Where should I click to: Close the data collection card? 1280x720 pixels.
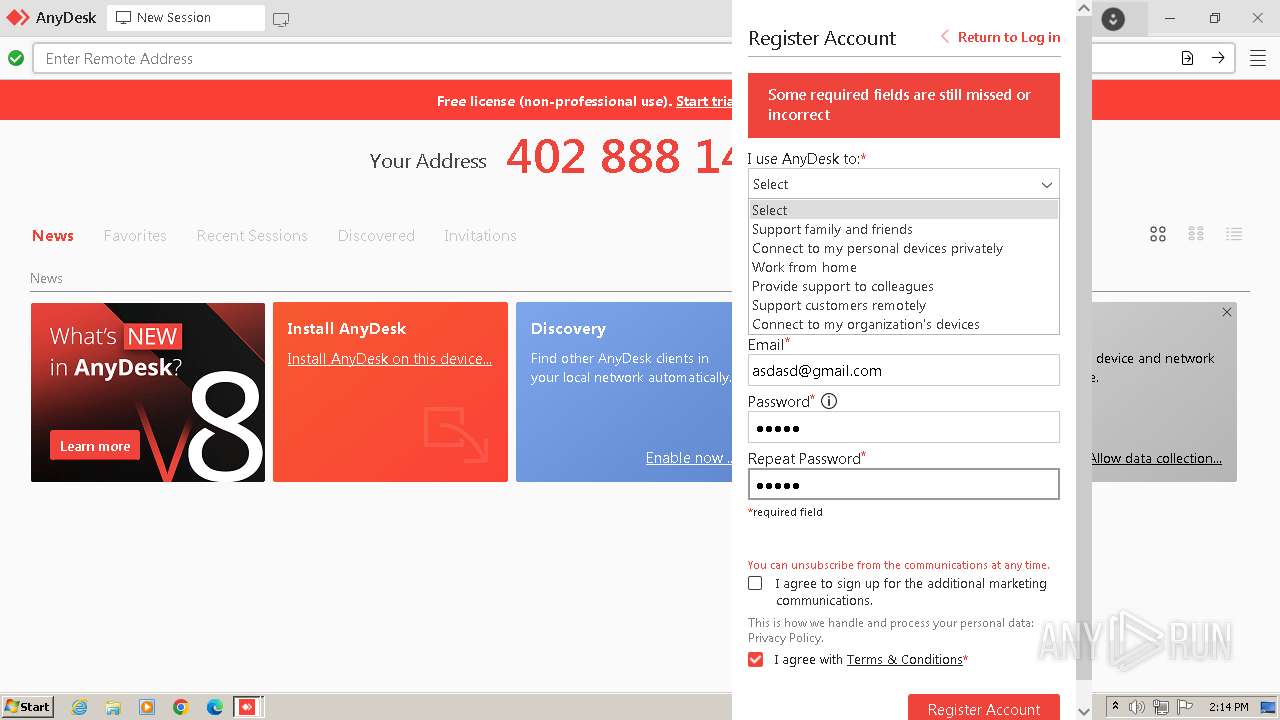click(1227, 312)
